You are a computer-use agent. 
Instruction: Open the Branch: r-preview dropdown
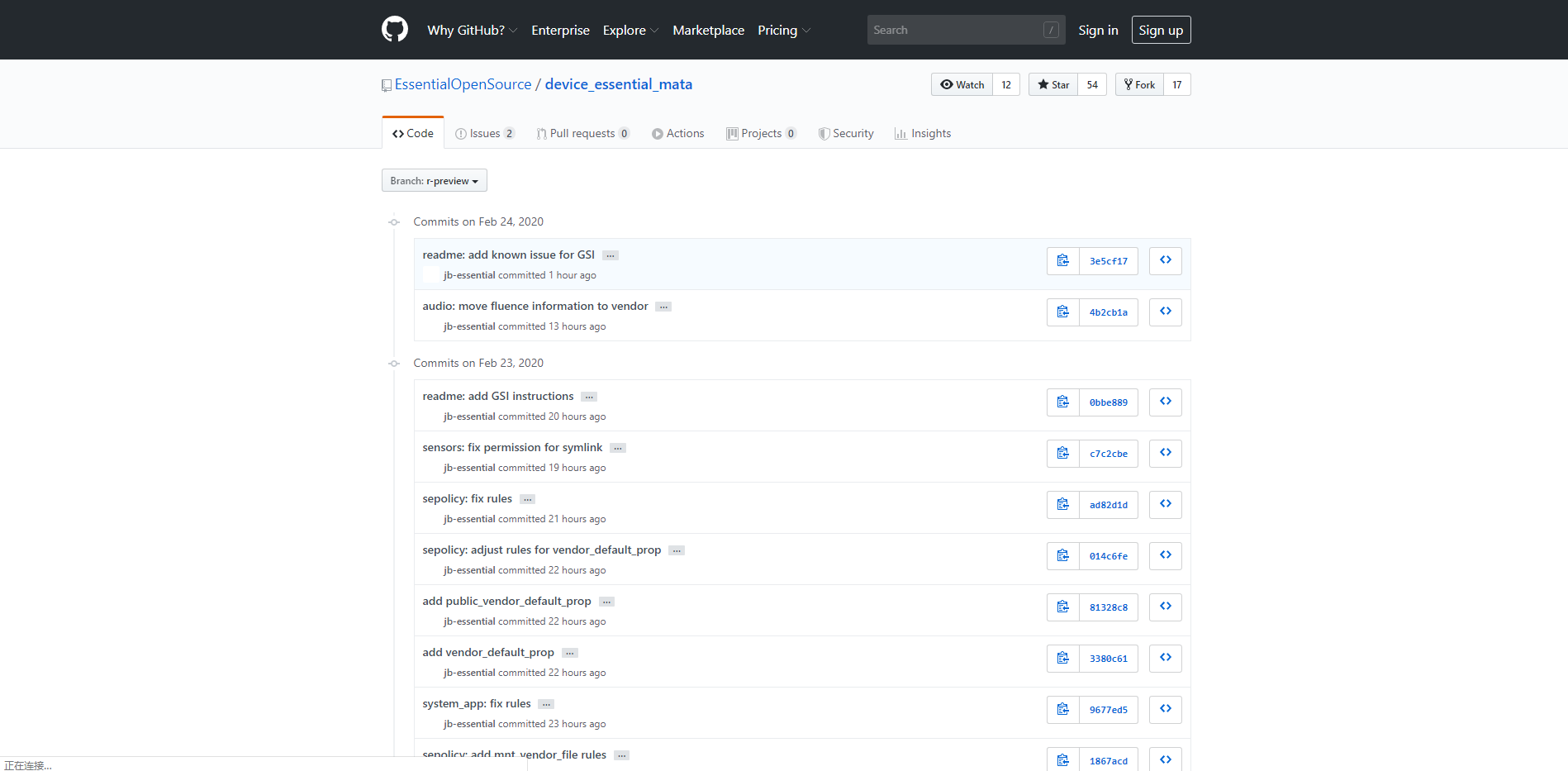click(434, 181)
